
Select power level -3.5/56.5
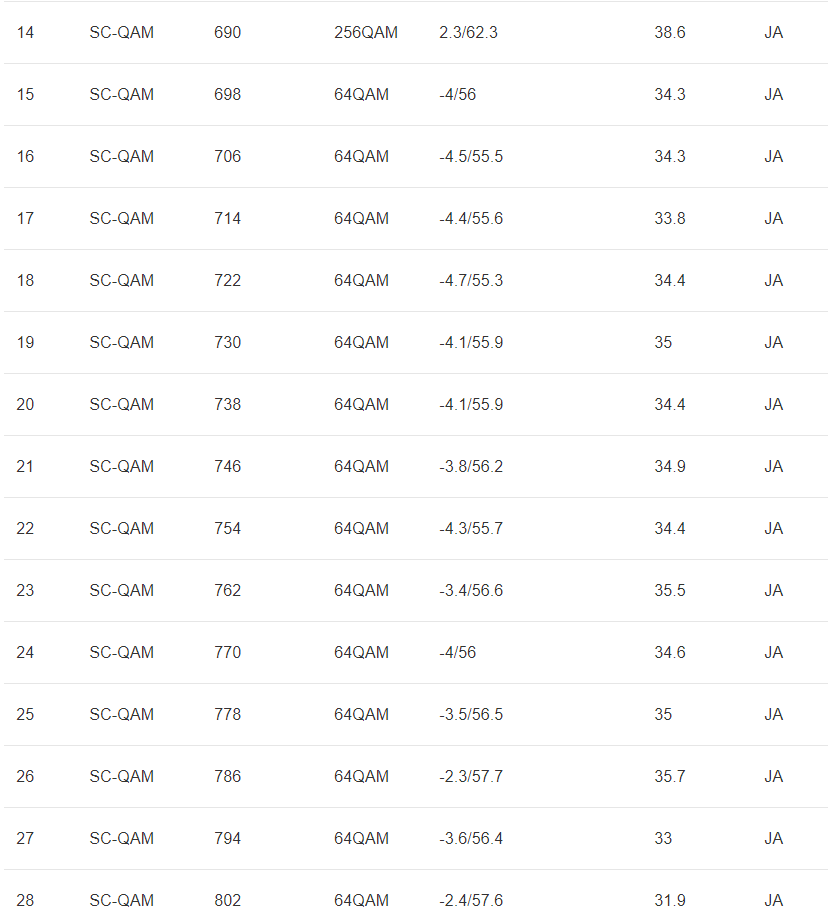(x=471, y=715)
